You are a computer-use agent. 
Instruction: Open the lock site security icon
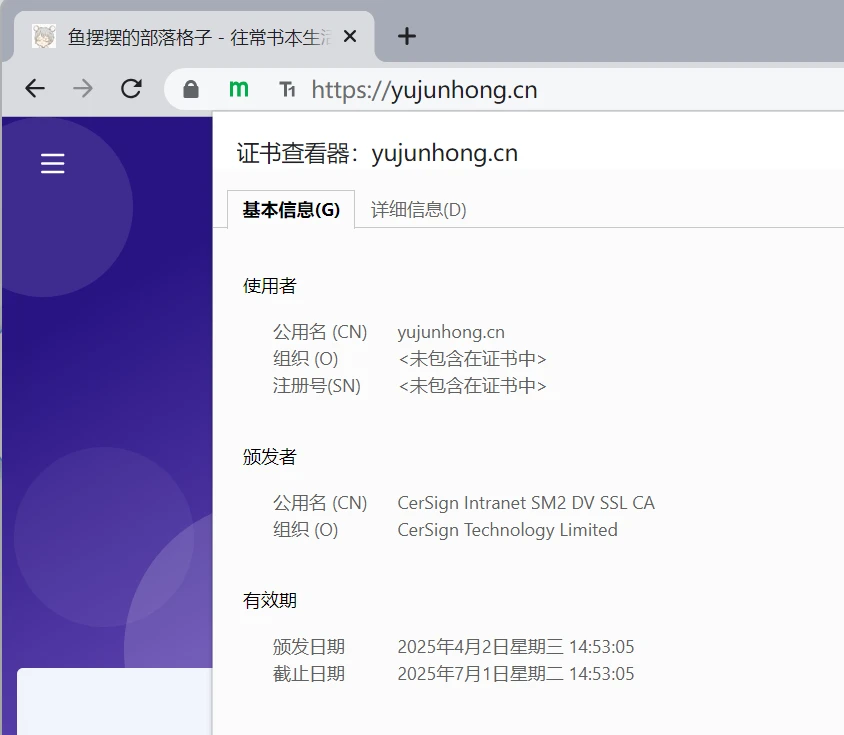pyautogui.click(x=191, y=90)
